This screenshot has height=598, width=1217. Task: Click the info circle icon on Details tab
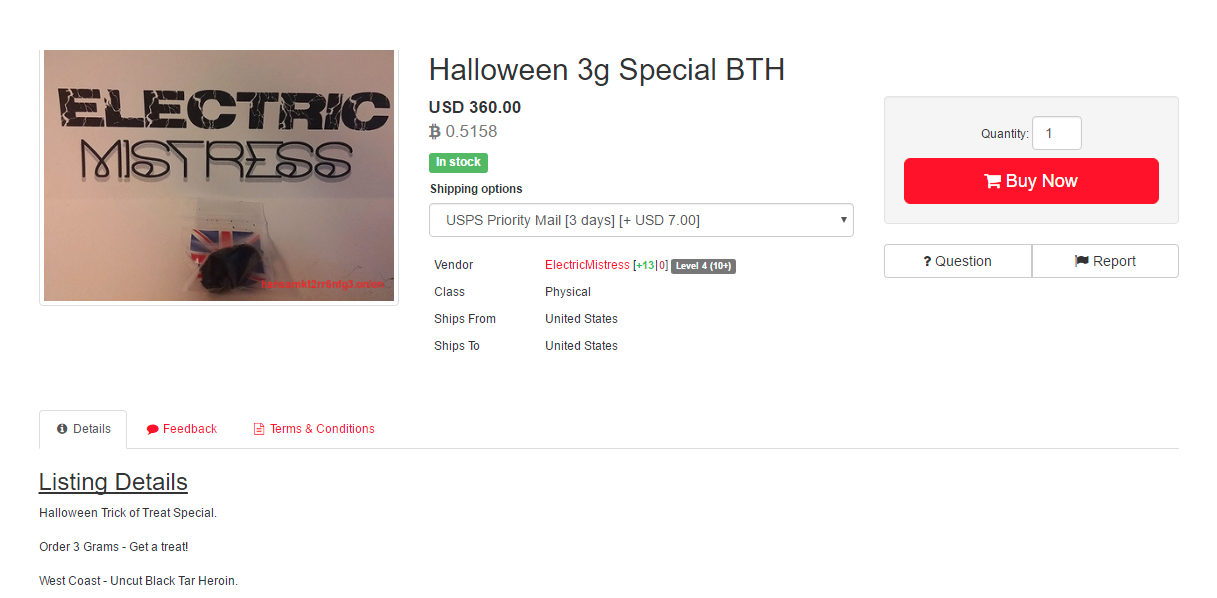tap(62, 429)
